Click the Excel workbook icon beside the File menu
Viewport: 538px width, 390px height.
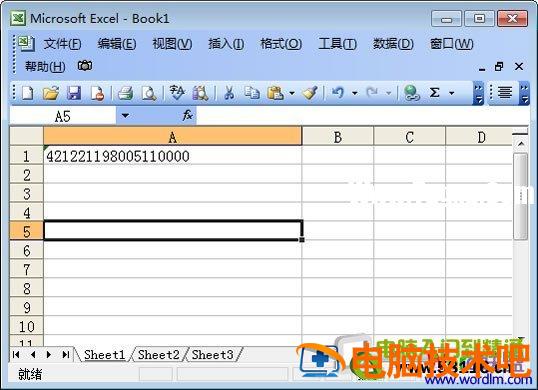26,43
